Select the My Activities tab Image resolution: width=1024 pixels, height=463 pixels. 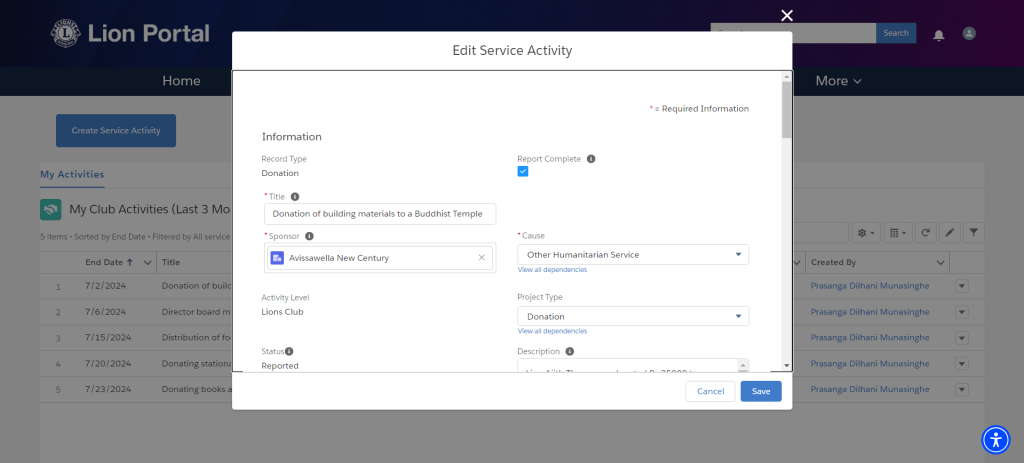pos(72,174)
